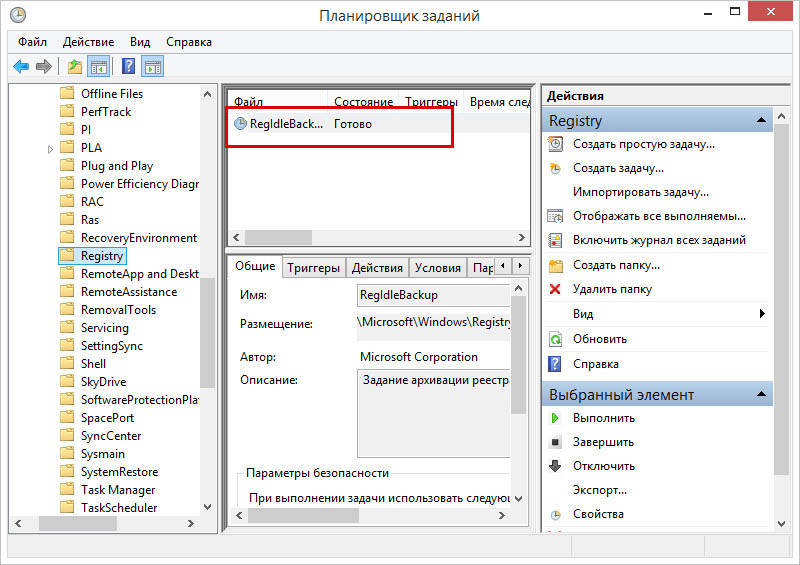The height and width of the screenshot is (565, 800).
Task: Click the Offline Files folder icon
Action: [67, 93]
